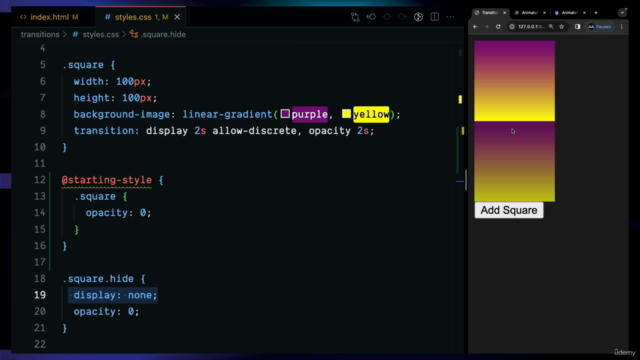Place cursor on the '.square {' selector line
This screenshot has width=640, height=360.
(x=89, y=65)
